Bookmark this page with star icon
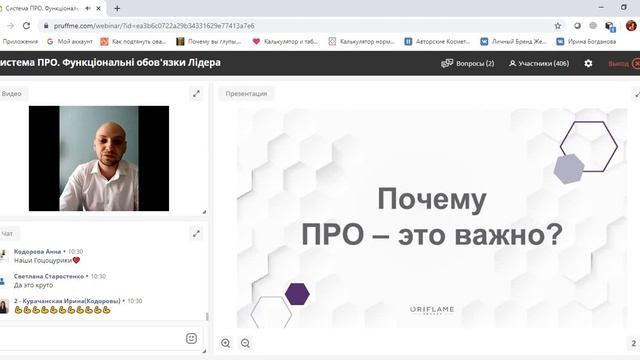This screenshot has width=640, height=360. click(558, 26)
